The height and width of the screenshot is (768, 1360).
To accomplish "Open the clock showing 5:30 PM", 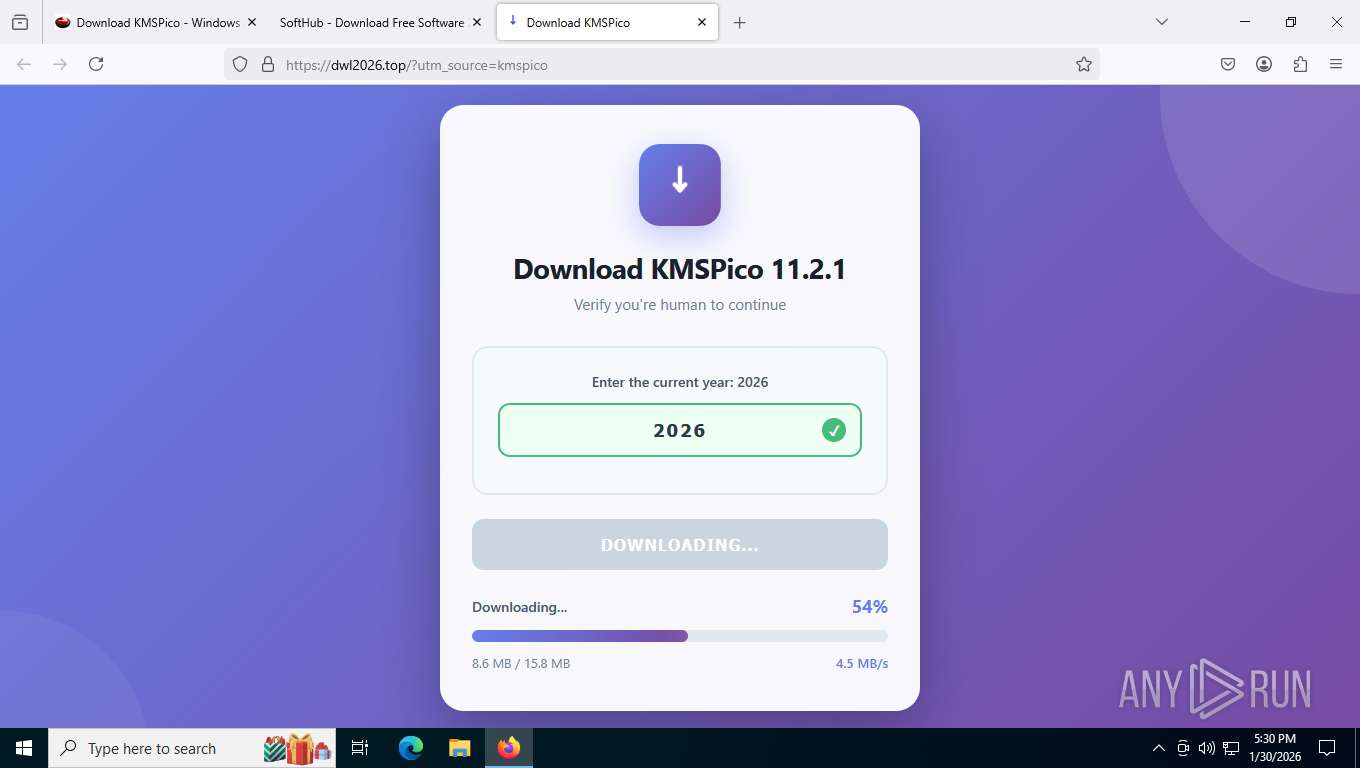I will (x=1276, y=748).
